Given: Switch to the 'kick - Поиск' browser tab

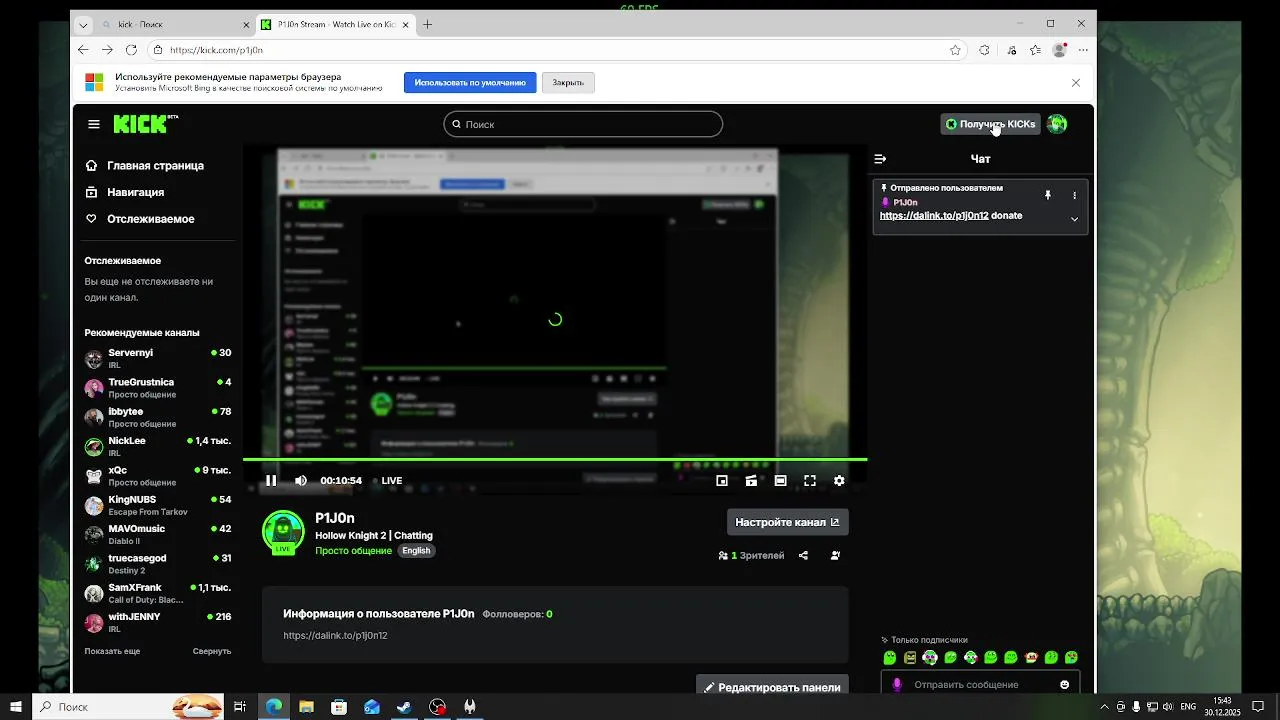Looking at the screenshot, I should [176, 24].
